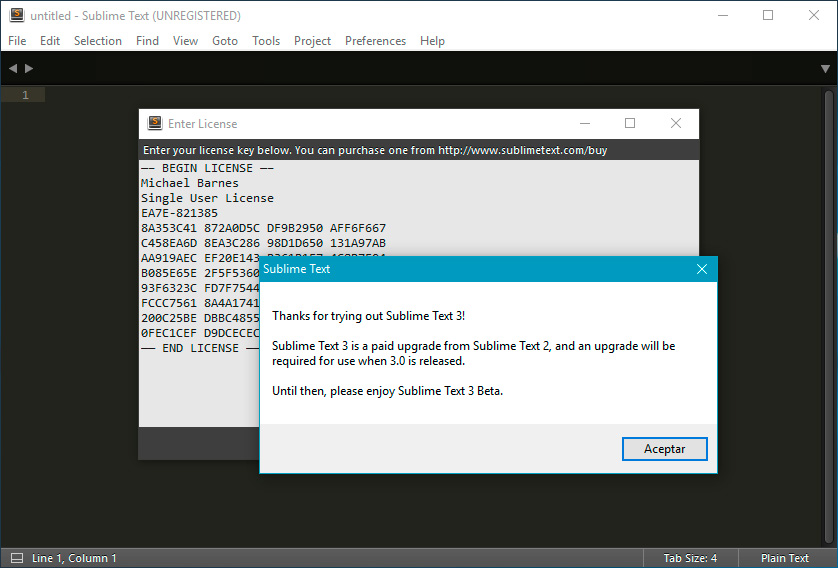Close the main Sublime Text window

coord(813,15)
